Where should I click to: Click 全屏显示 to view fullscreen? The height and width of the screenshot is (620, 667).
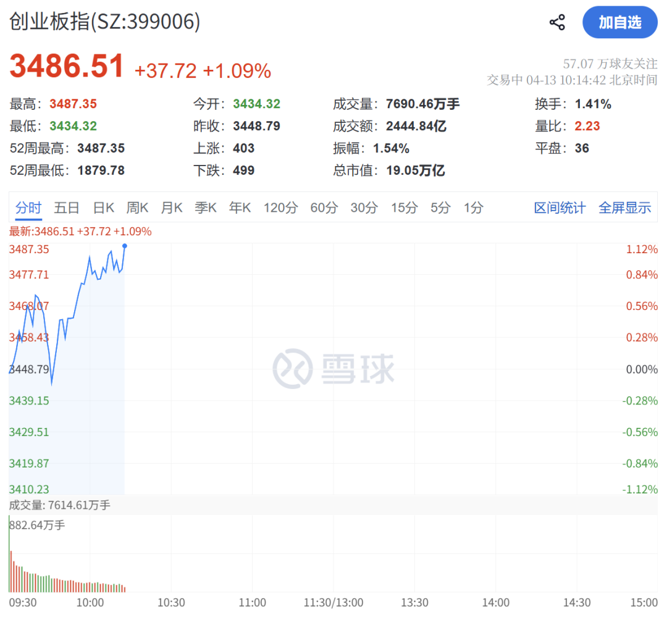(625, 208)
